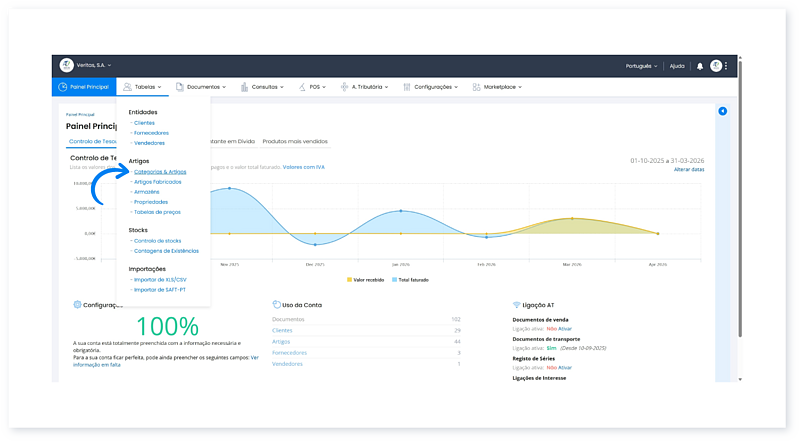Screen dimensions: 800x442
Task: Click the notifications bell icon
Action: coord(700,66)
